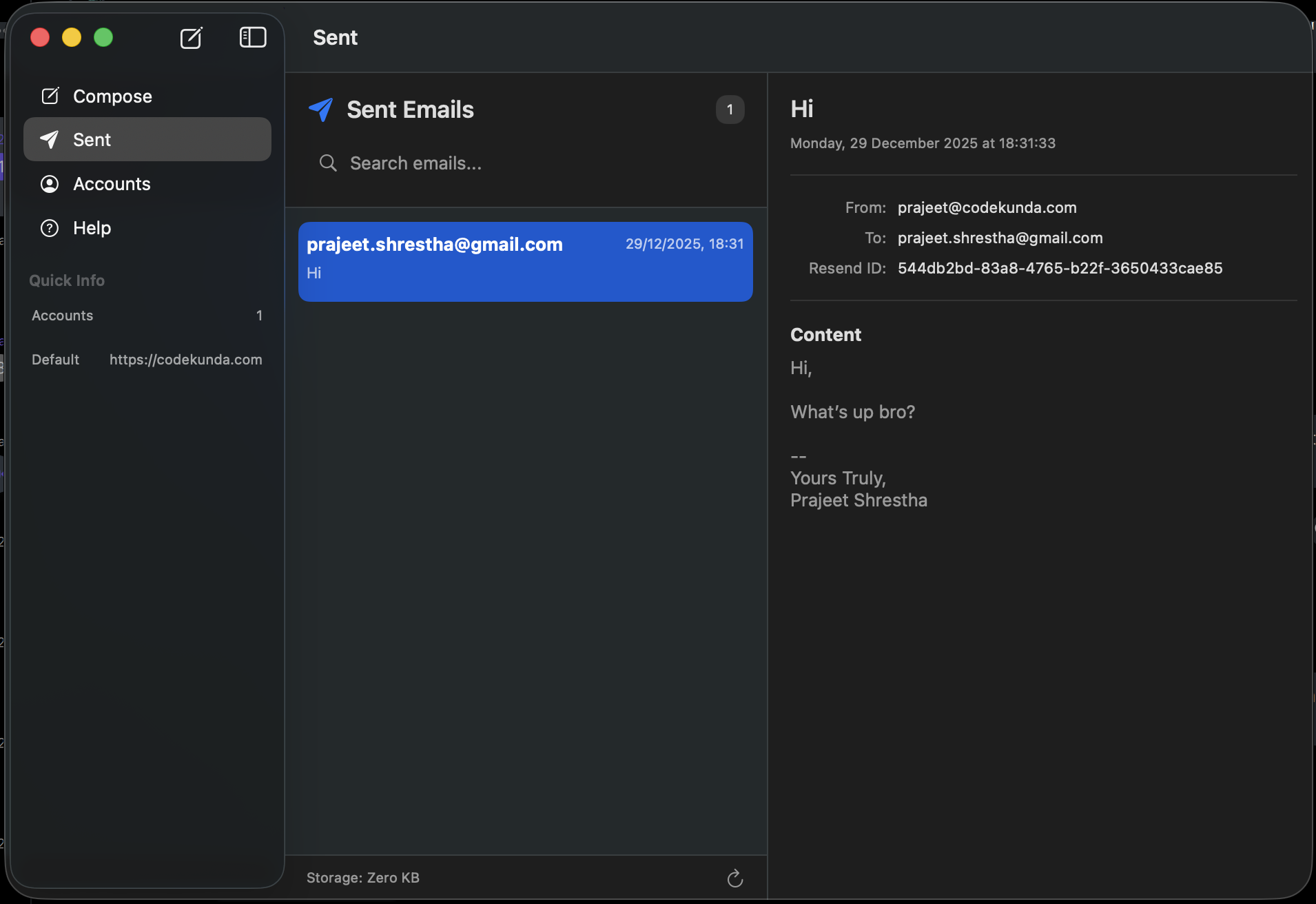Image resolution: width=1316 pixels, height=904 pixels.
Task: Click the sent emails count badge
Action: coord(730,110)
